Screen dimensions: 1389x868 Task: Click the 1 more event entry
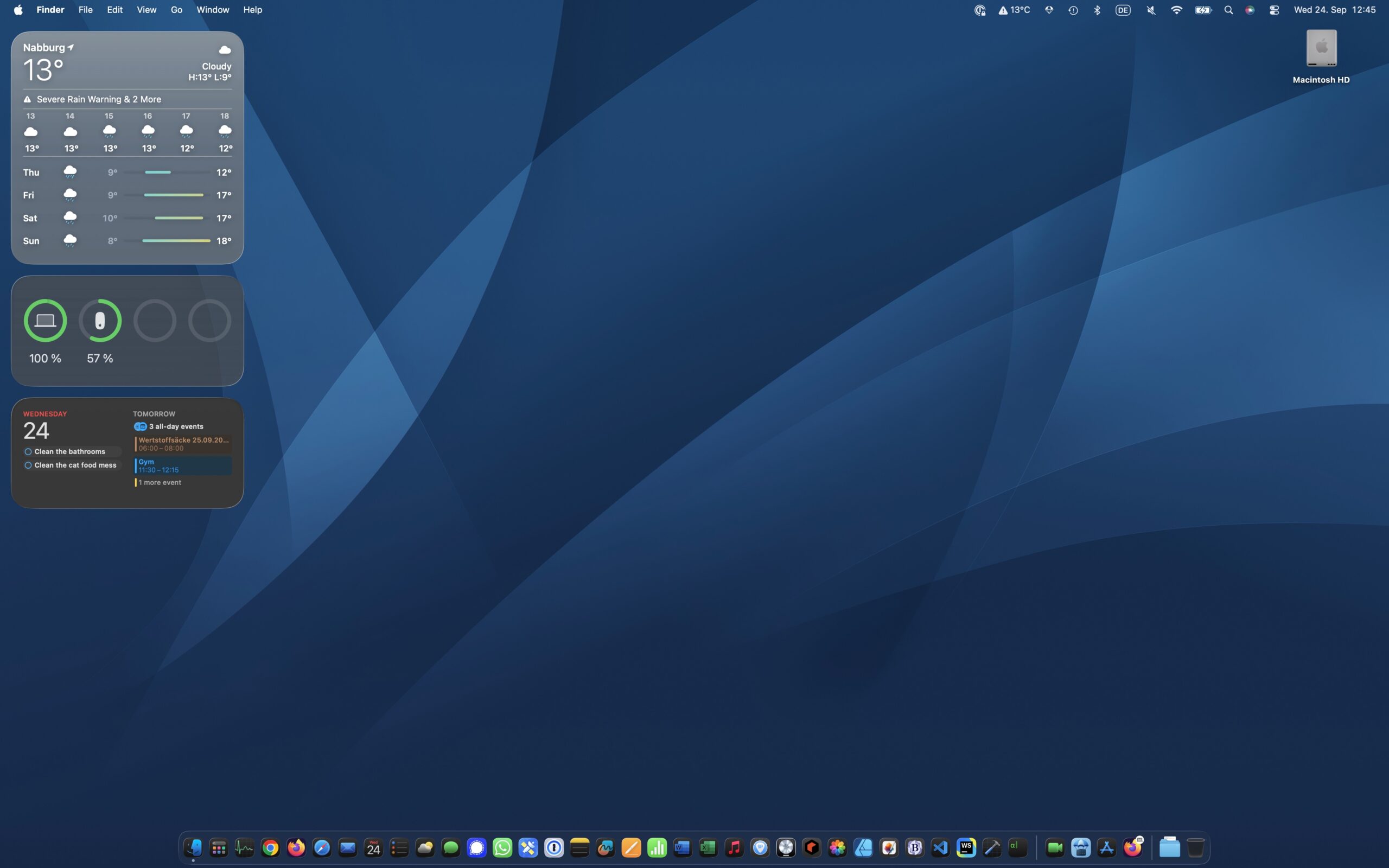(160, 483)
